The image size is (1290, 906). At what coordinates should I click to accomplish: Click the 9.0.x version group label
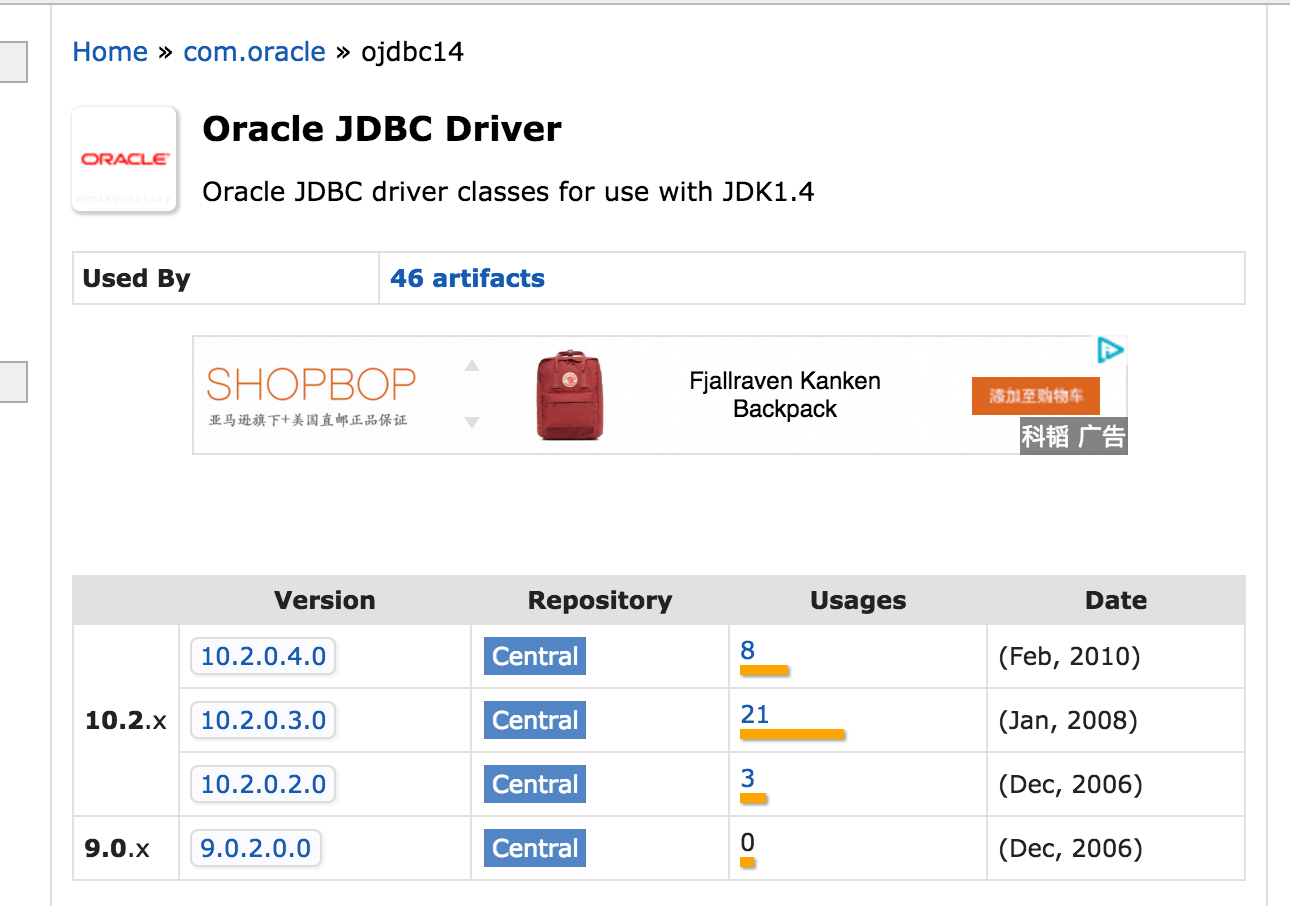pos(117,849)
